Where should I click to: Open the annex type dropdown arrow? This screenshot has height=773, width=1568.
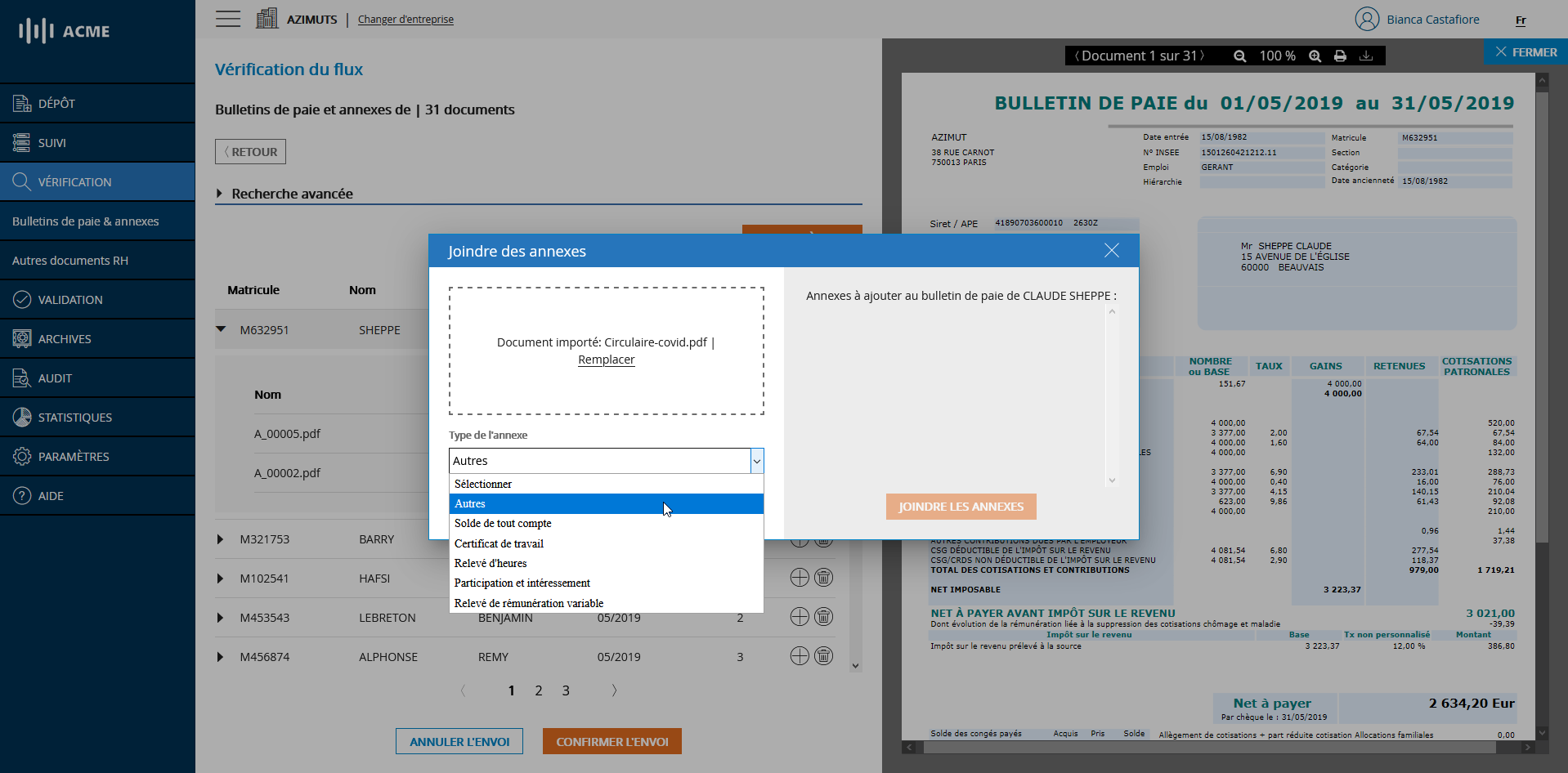click(757, 461)
